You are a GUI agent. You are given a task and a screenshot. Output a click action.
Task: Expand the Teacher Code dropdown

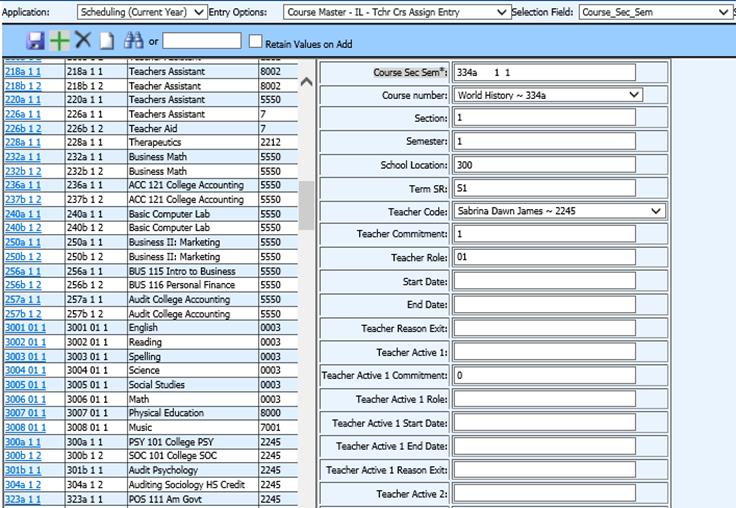click(x=558, y=211)
